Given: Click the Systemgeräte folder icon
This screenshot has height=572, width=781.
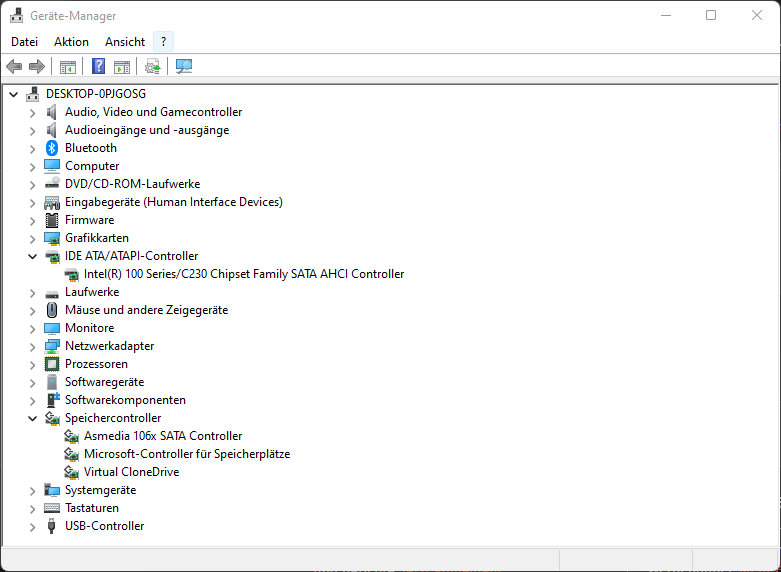Looking at the screenshot, I should tap(52, 490).
